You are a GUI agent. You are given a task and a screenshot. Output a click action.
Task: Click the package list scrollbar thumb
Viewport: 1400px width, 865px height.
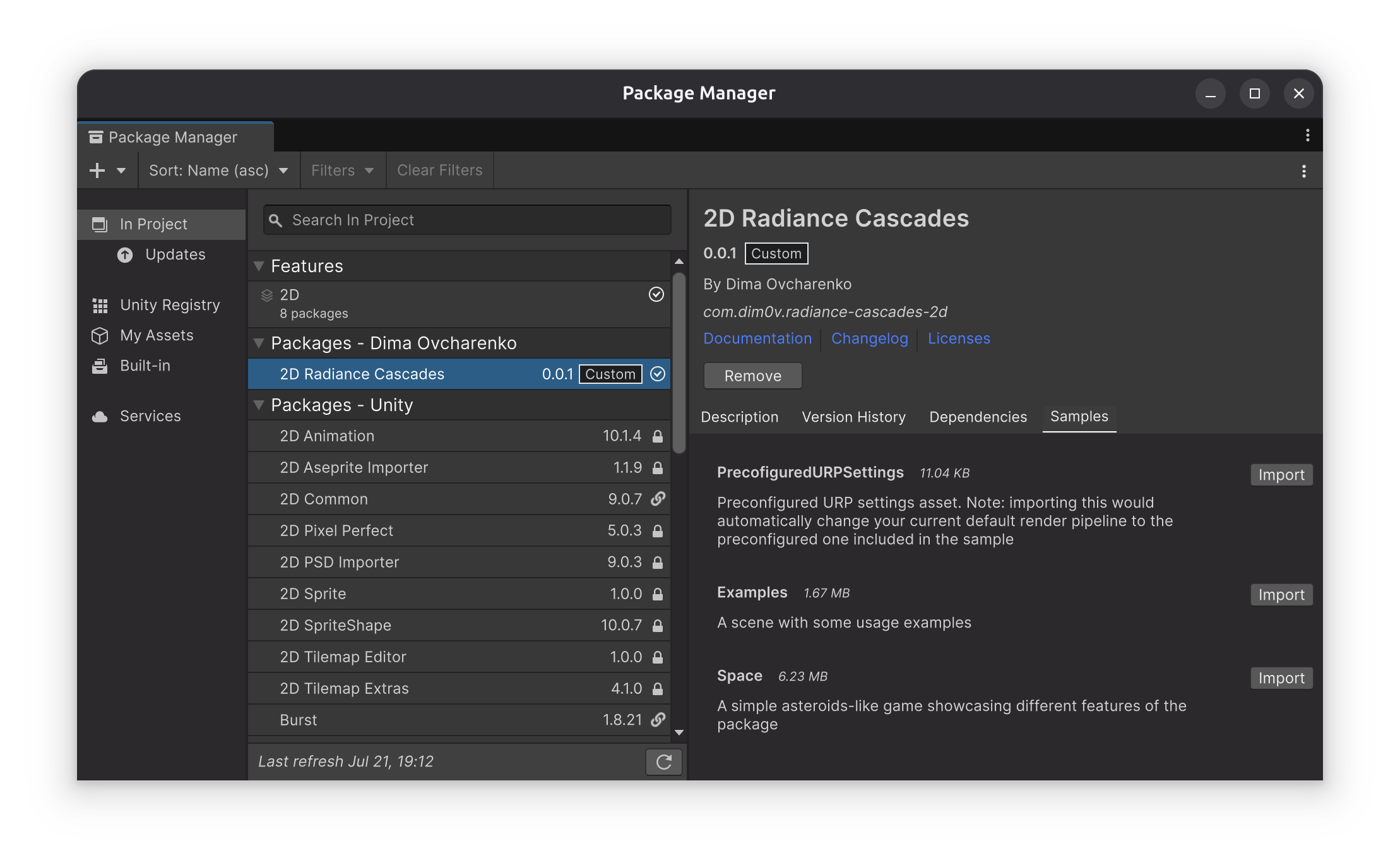[x=679, y=363]
